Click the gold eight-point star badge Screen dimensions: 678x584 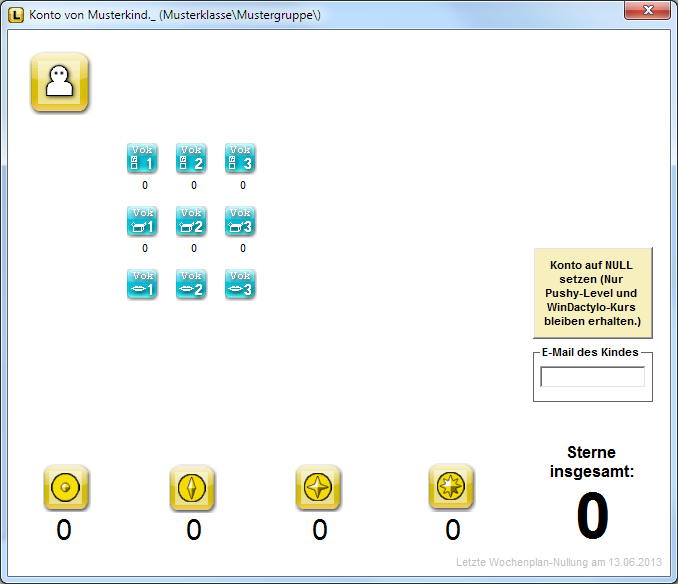coord(451,488)
